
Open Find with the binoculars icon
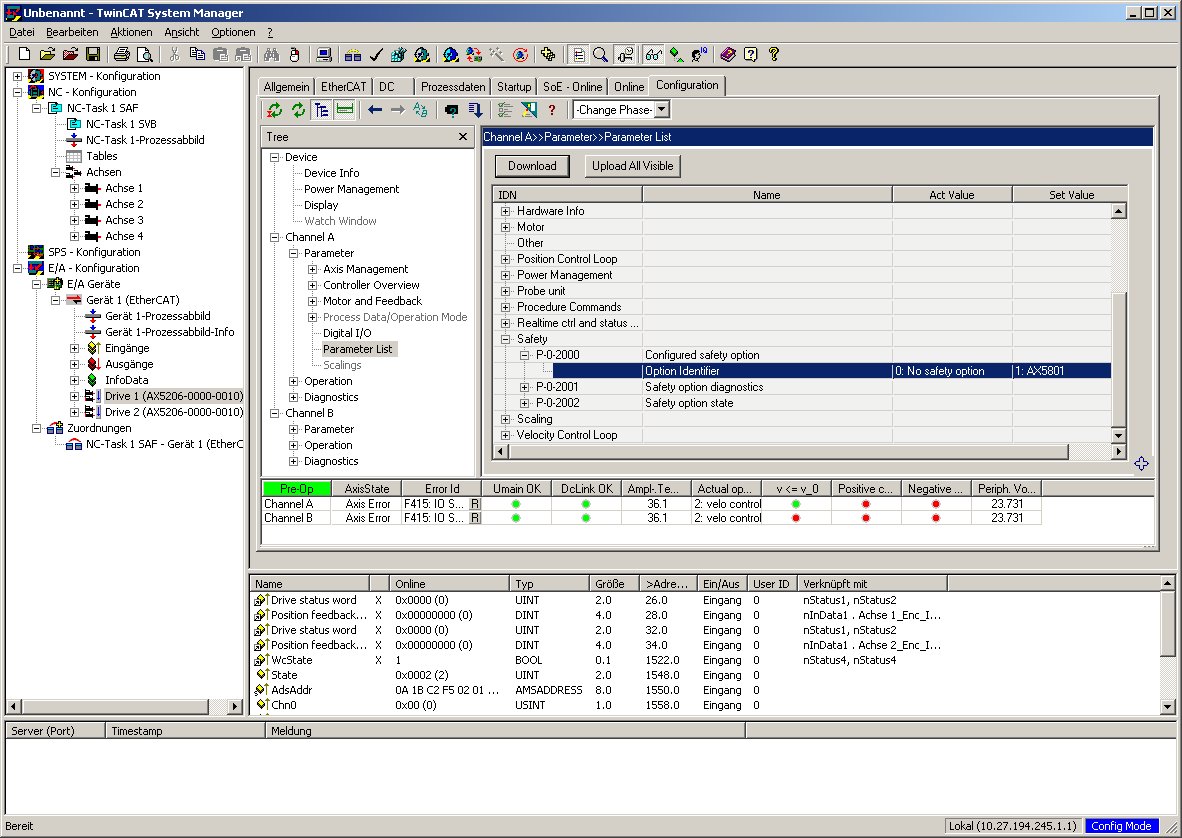point(271,54)
